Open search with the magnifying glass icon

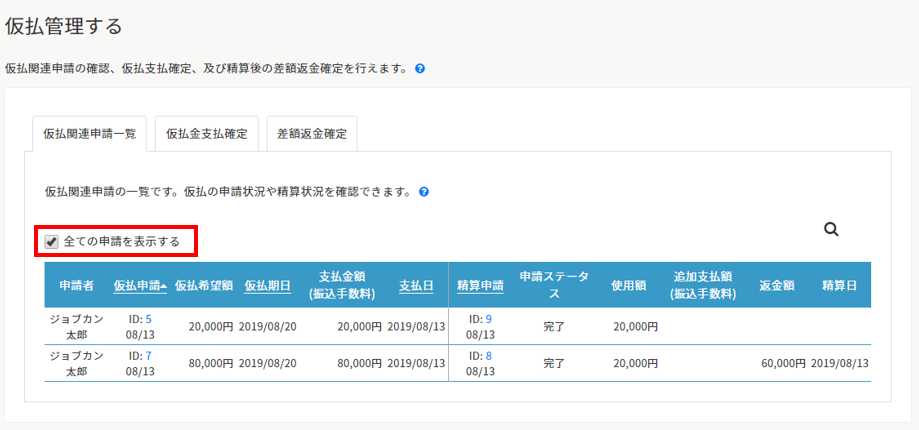[x=830, y=229]
